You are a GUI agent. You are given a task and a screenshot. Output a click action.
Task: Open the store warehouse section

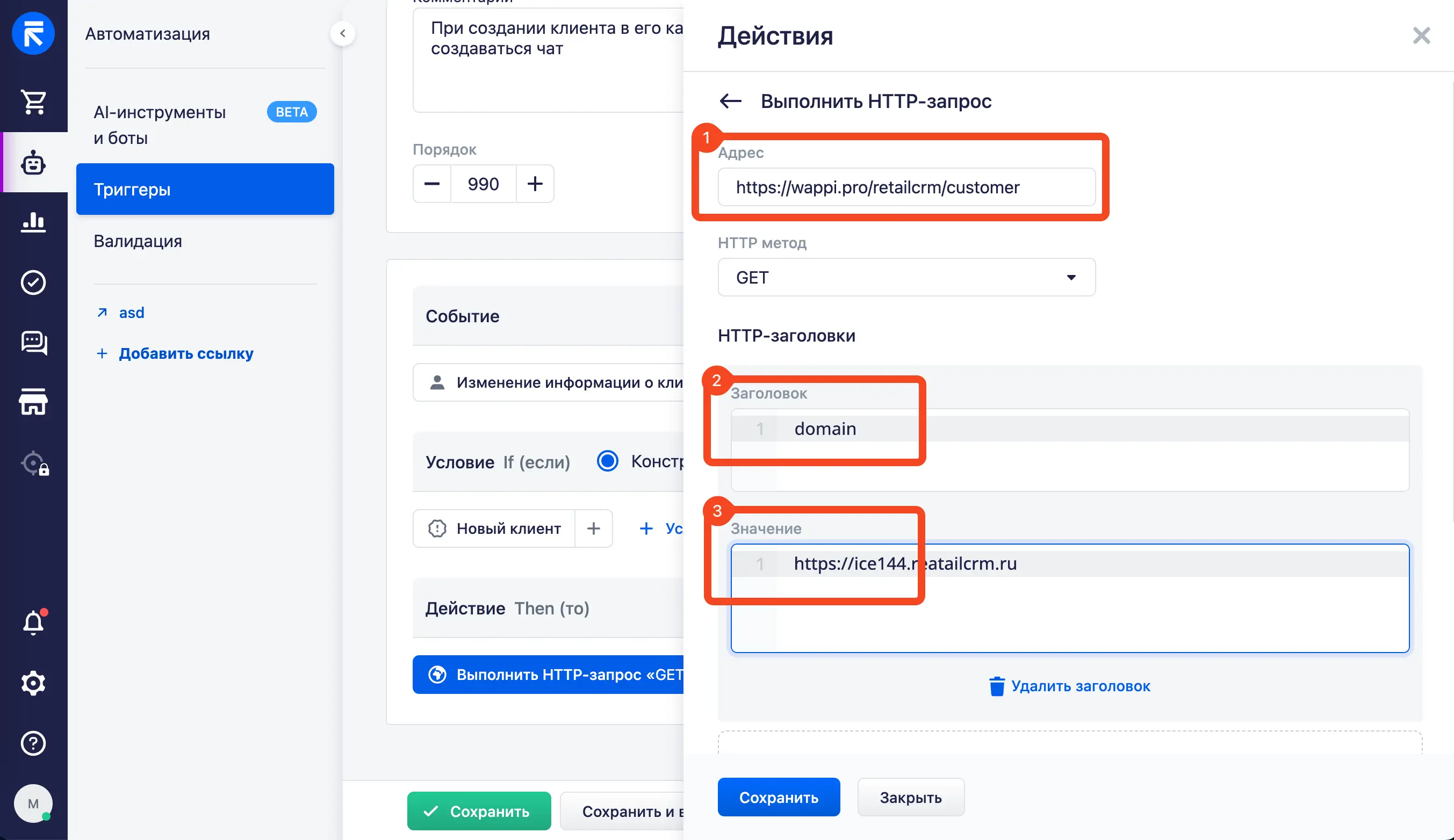click(x=33, y=402)
